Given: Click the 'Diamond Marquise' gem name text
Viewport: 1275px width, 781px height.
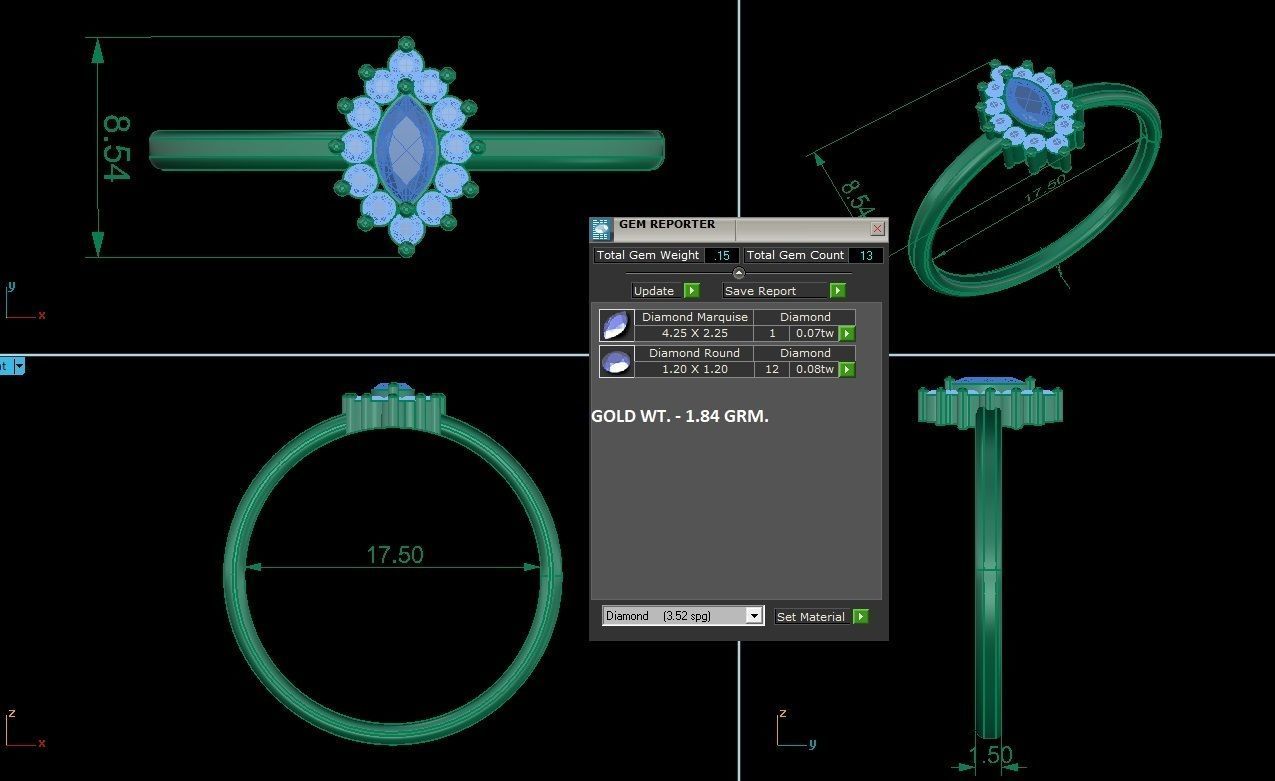Looking at the screenshot, I should (695, 317).
